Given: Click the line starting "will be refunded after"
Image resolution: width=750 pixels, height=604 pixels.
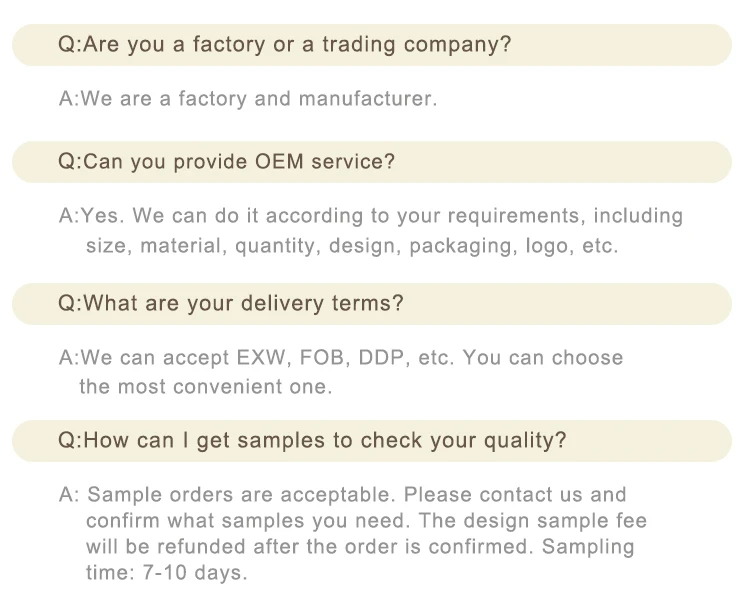Looking at the screenshot, I should [x=360, y=547].
